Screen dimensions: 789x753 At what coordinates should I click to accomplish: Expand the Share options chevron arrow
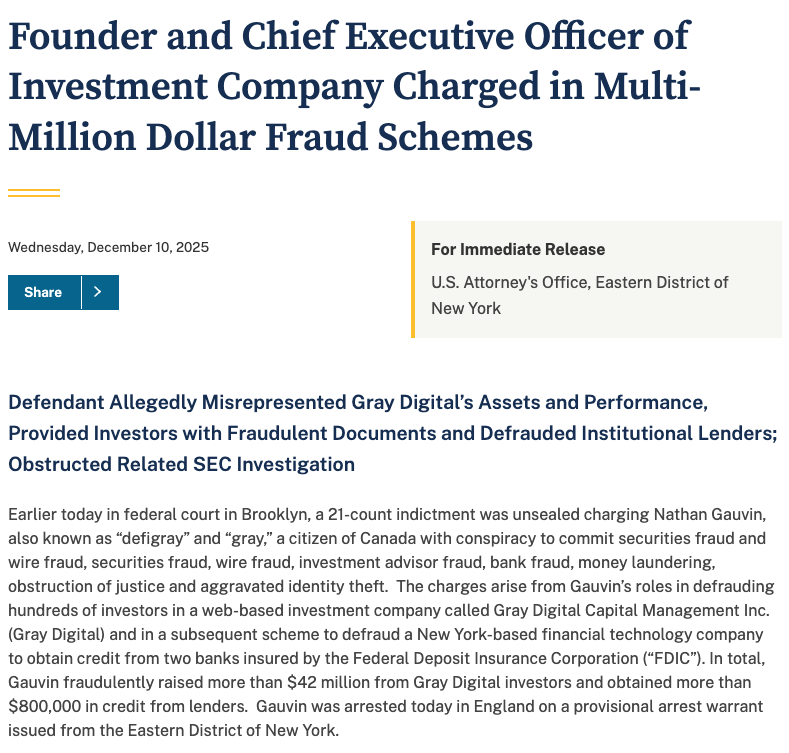point(100,292)
